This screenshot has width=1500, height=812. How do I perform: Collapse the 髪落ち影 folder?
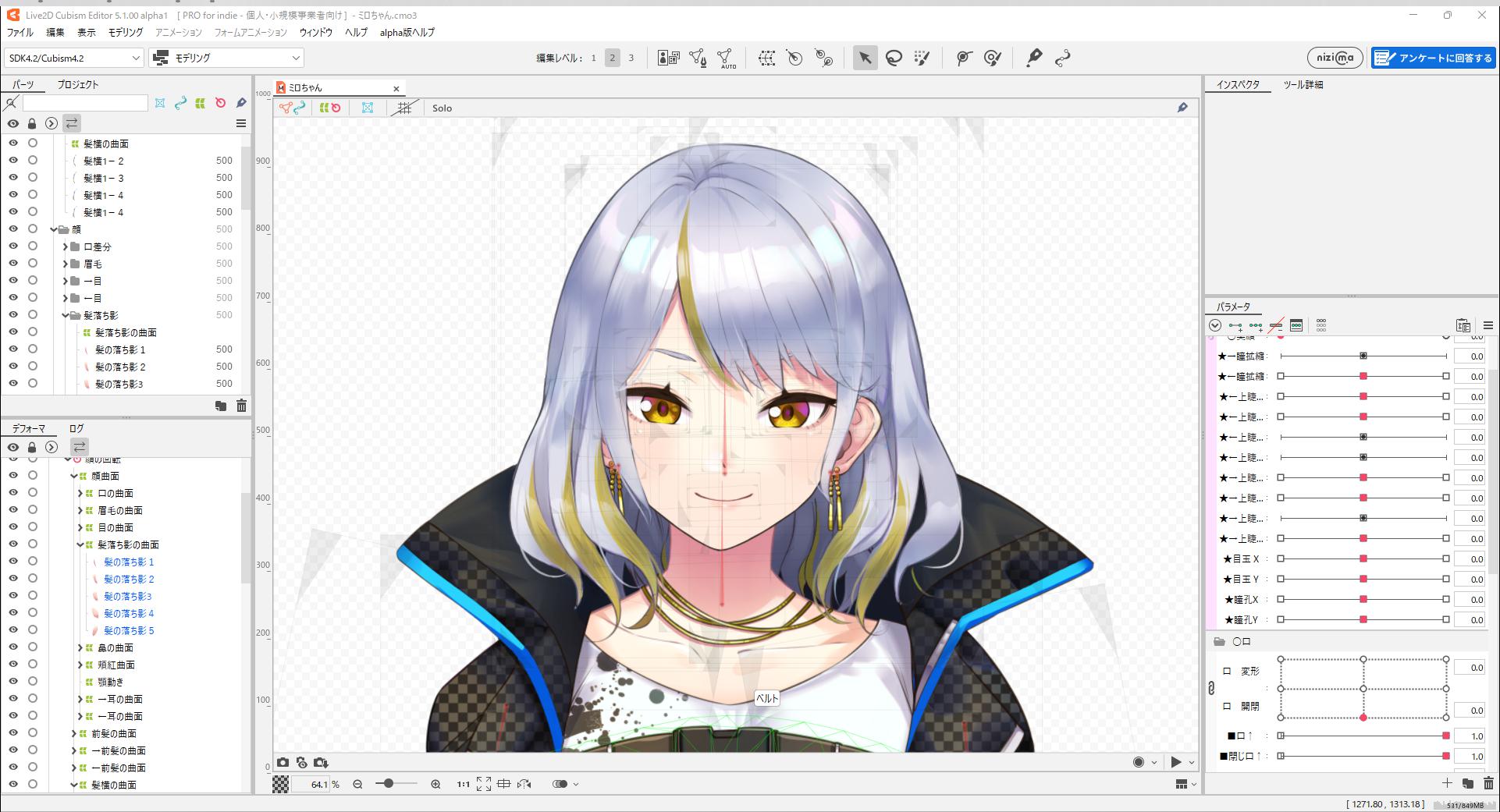(64, 314)
